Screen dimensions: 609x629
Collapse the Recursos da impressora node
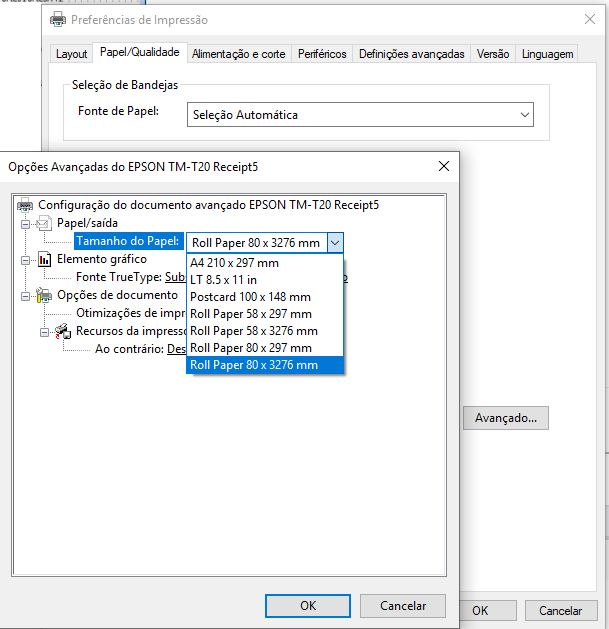45,333
